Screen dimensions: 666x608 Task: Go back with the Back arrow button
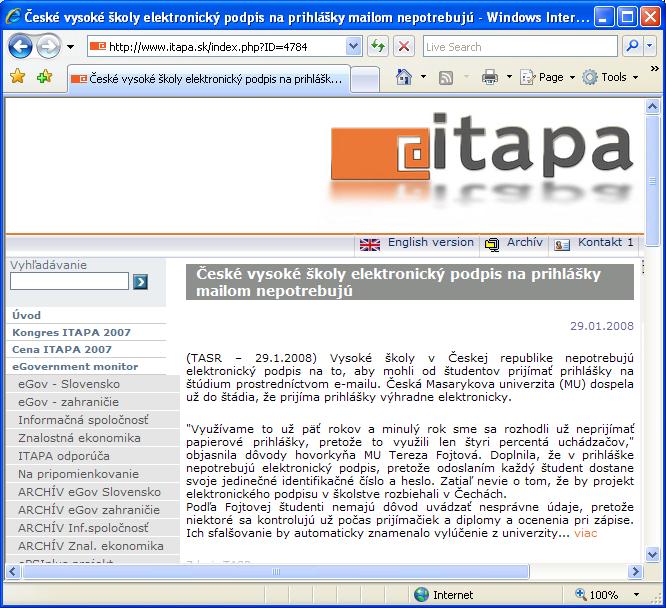coord(20,46)
